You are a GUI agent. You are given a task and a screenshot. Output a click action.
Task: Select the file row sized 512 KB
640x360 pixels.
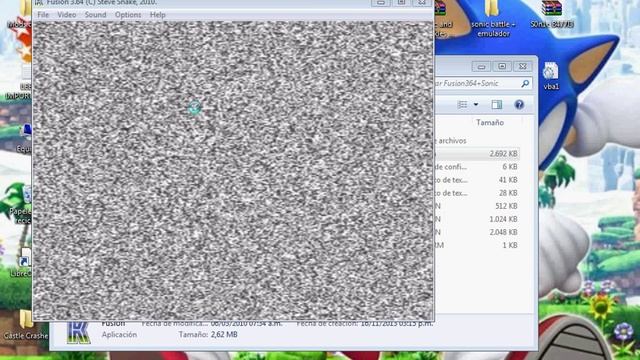click(478, 206)
